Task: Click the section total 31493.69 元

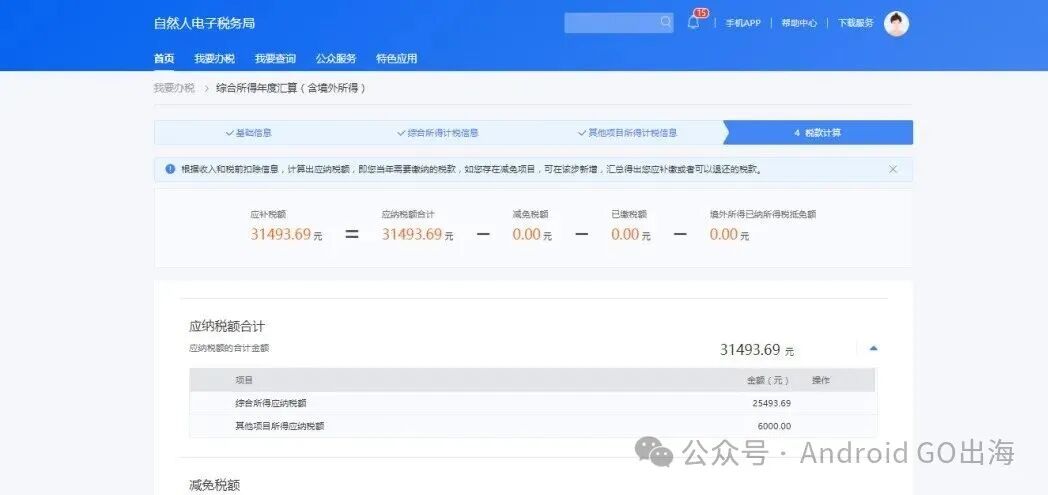Action: pos(757,350)
